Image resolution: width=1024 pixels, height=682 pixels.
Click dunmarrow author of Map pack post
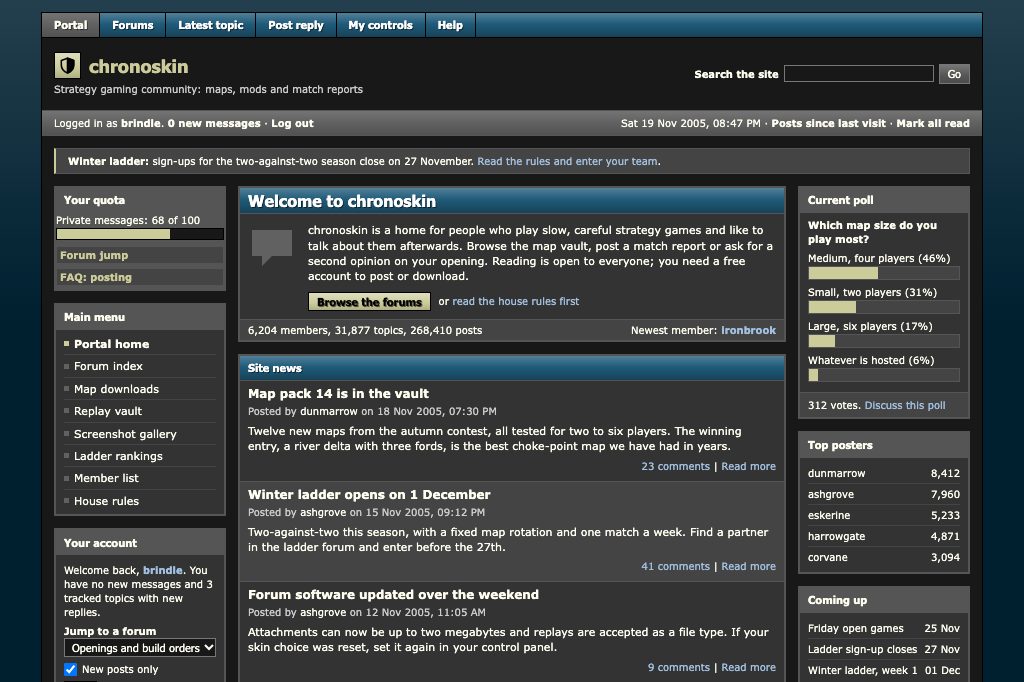[328, 412]
